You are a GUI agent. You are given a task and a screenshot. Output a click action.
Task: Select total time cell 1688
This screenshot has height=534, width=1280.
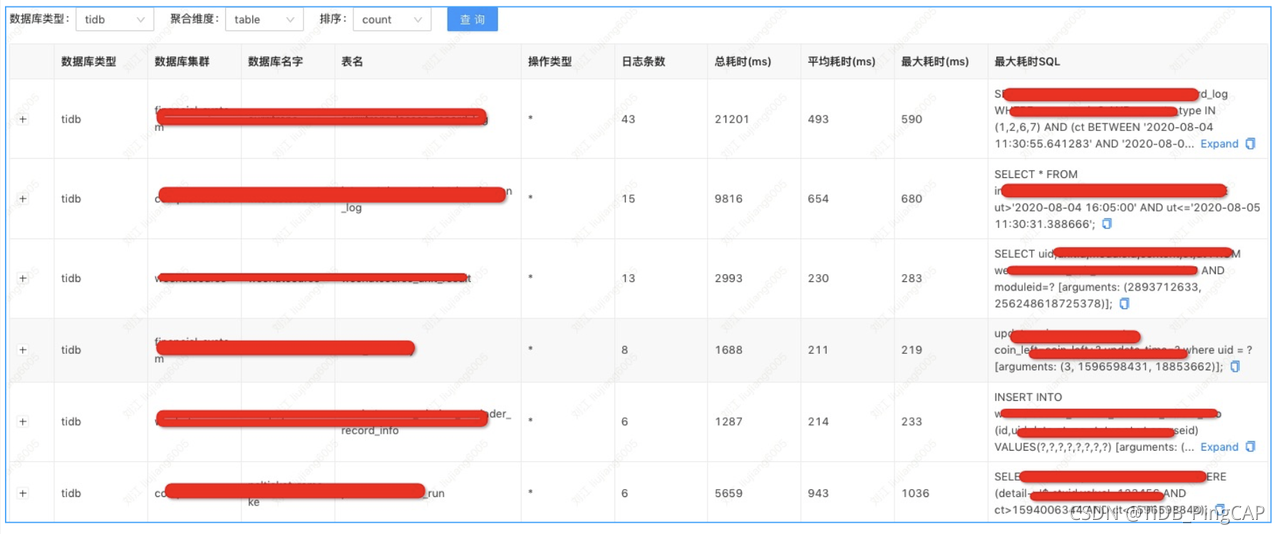(728, 350)
